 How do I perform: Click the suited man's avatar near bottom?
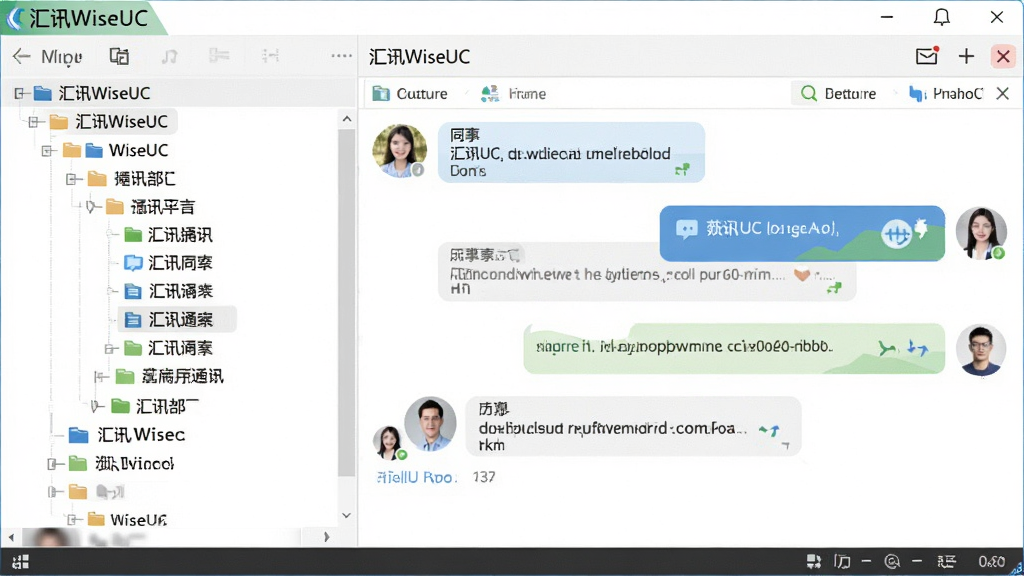point(430,423)
